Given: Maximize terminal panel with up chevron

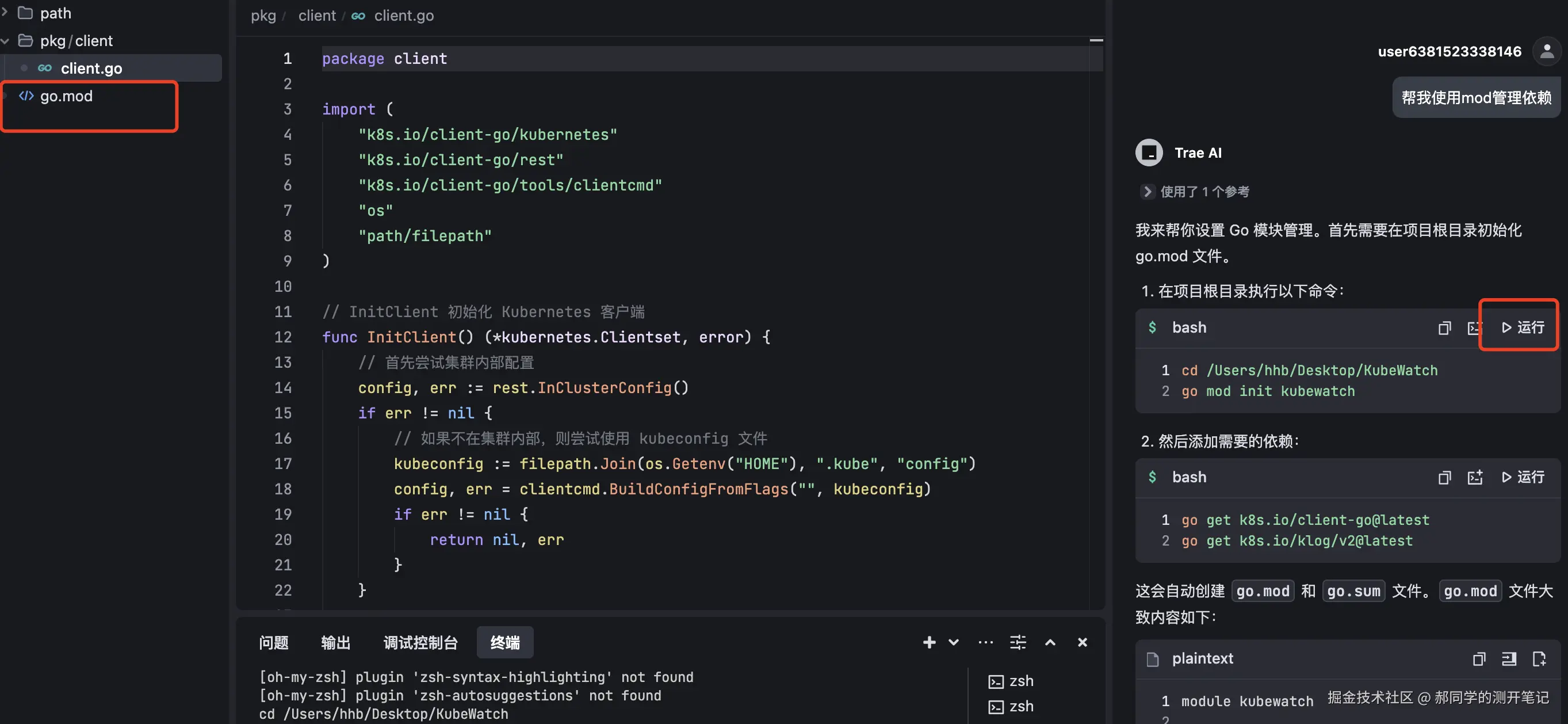Looking at the screenshot, I should pos(1050,642).
